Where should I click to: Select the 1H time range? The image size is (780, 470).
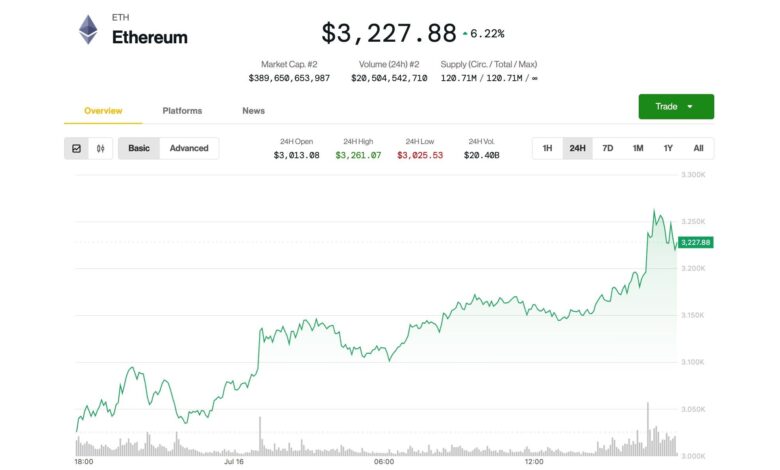[x=547, y=148]
